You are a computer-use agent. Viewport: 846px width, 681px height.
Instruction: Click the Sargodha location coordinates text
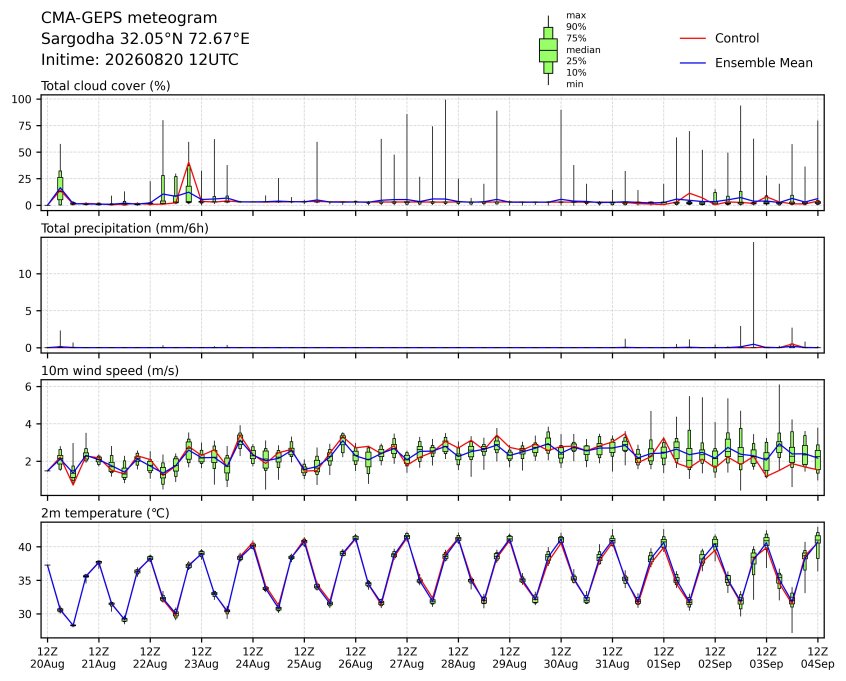[145, 39]
